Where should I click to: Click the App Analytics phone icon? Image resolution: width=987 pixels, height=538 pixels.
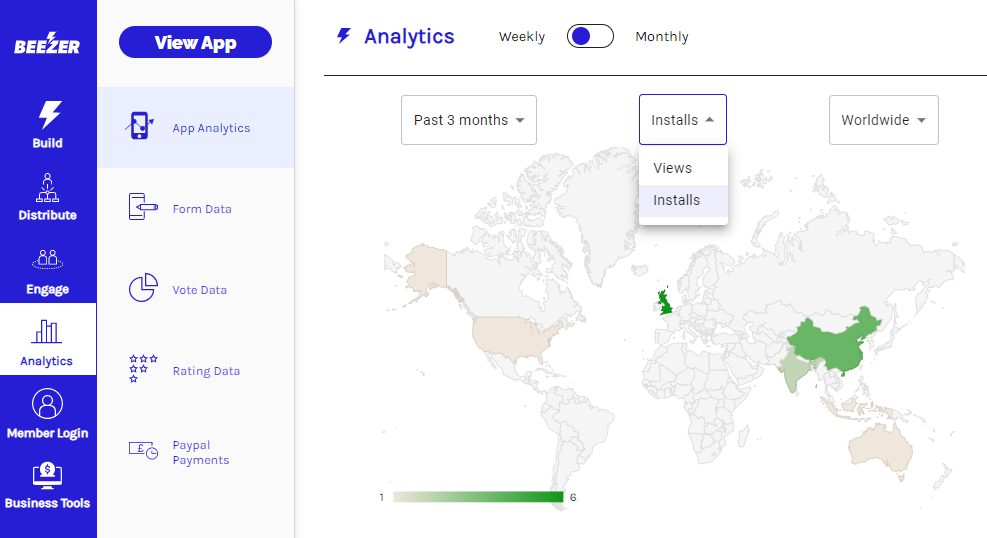(x=140, y=127)
